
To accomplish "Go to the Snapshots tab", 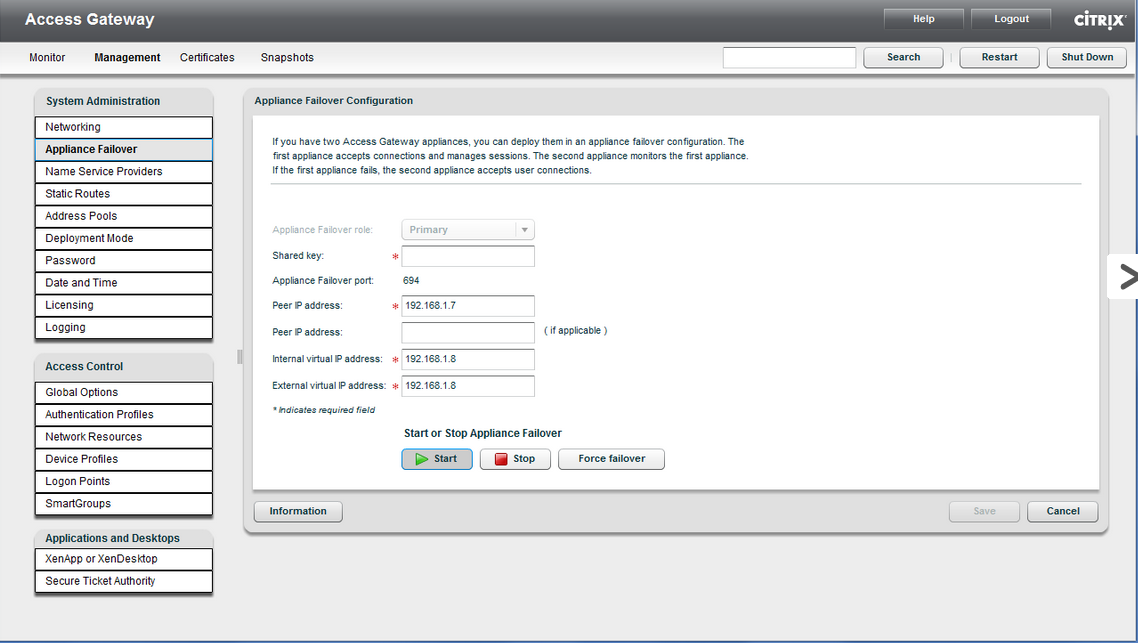I will pos(287,58).
